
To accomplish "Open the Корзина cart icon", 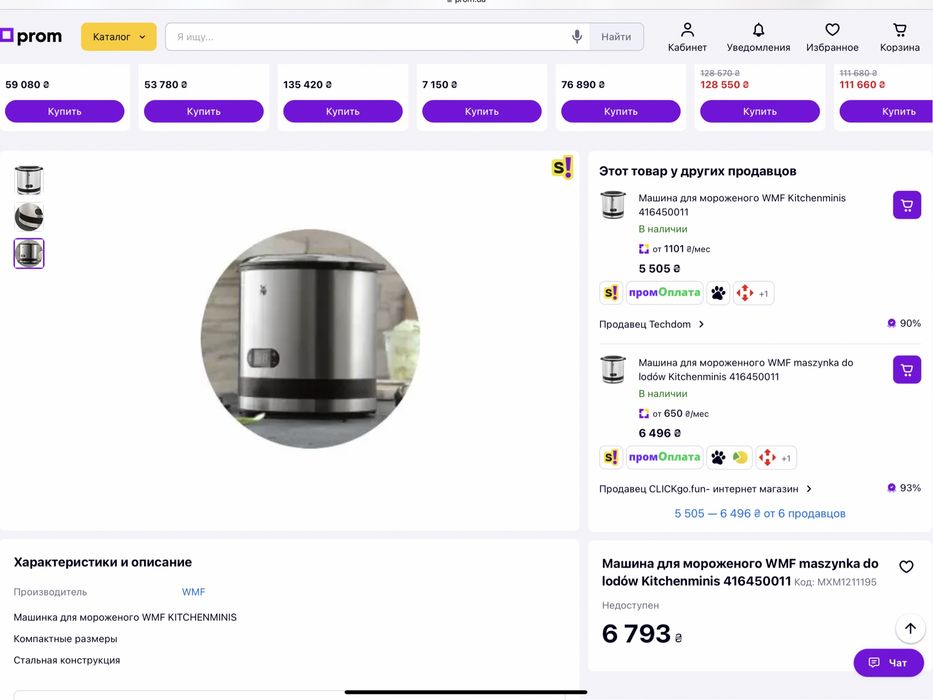I will pos(900,37).
